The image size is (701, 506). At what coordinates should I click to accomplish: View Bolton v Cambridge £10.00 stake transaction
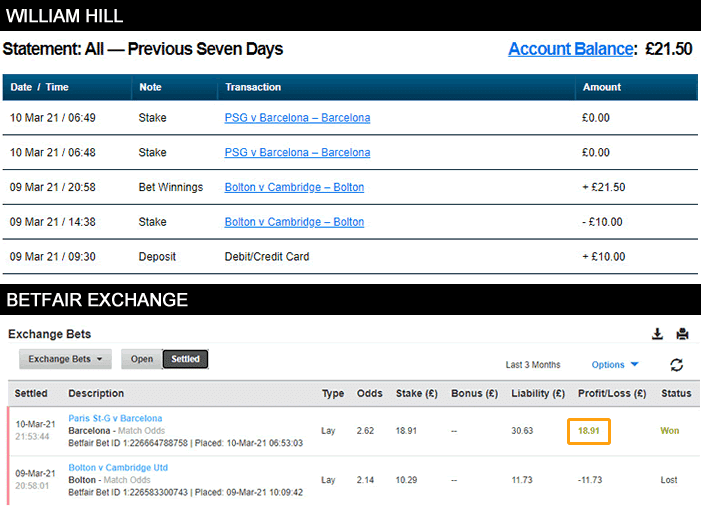click(294, 222)
